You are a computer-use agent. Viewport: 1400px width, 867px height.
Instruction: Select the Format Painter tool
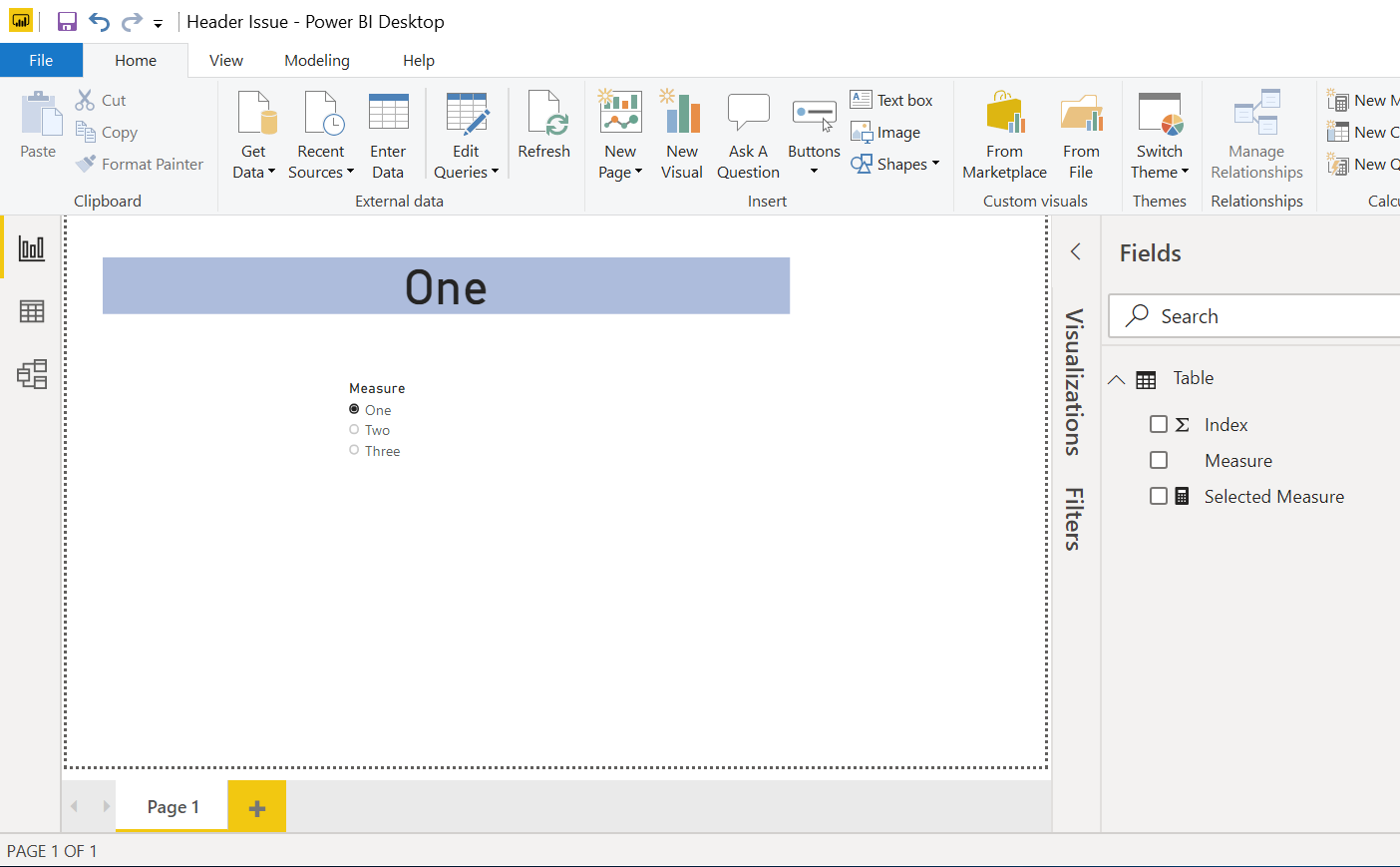(x=140, y=164)
